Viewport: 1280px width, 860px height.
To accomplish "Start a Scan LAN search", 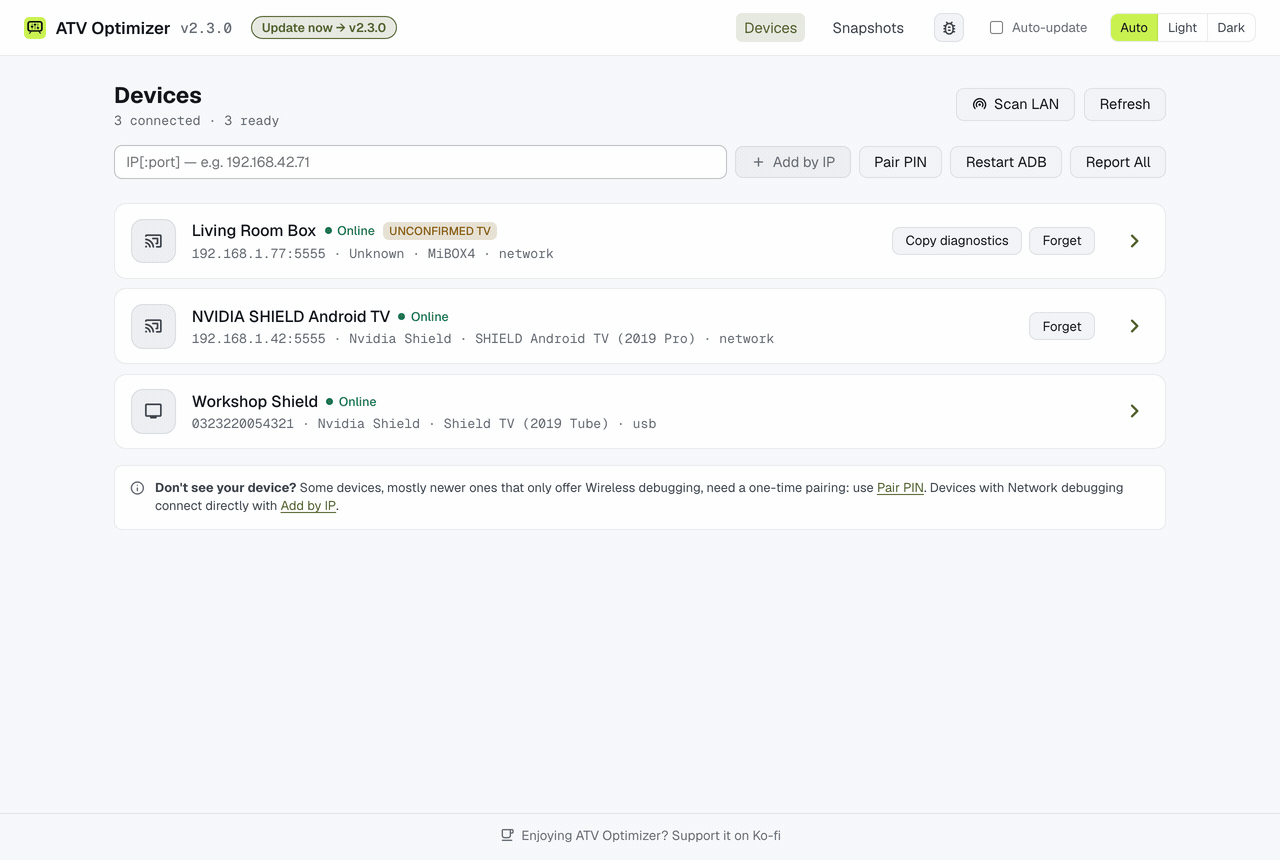I will click(1015, 104).
